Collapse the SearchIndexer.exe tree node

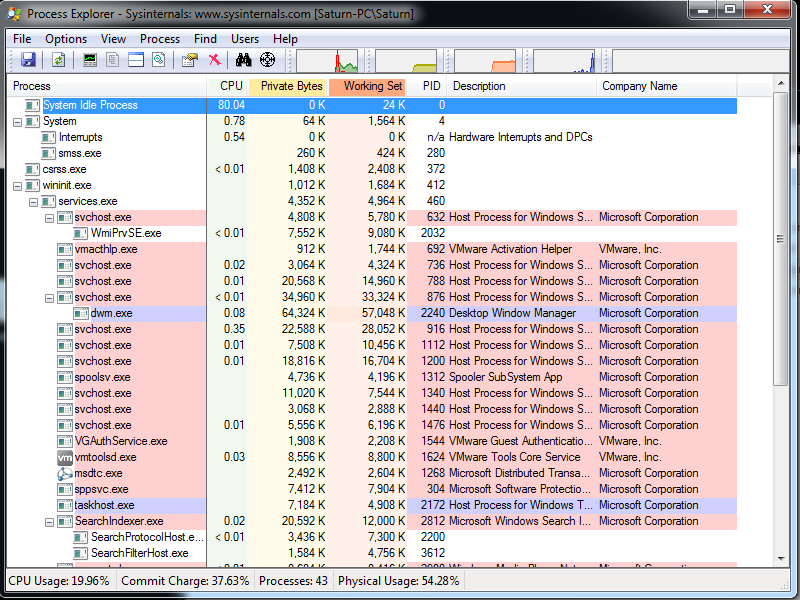49,522
